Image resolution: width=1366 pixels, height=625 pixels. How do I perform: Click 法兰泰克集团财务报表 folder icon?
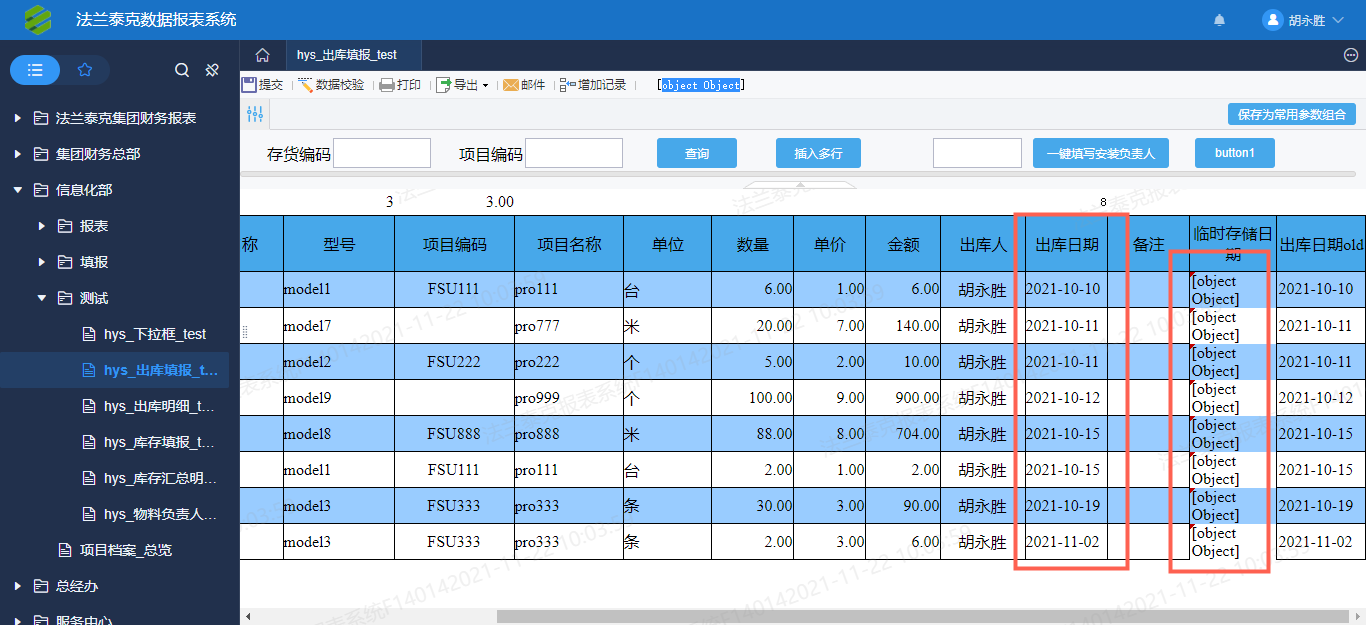pyautogui.click(x=41, y=118)
